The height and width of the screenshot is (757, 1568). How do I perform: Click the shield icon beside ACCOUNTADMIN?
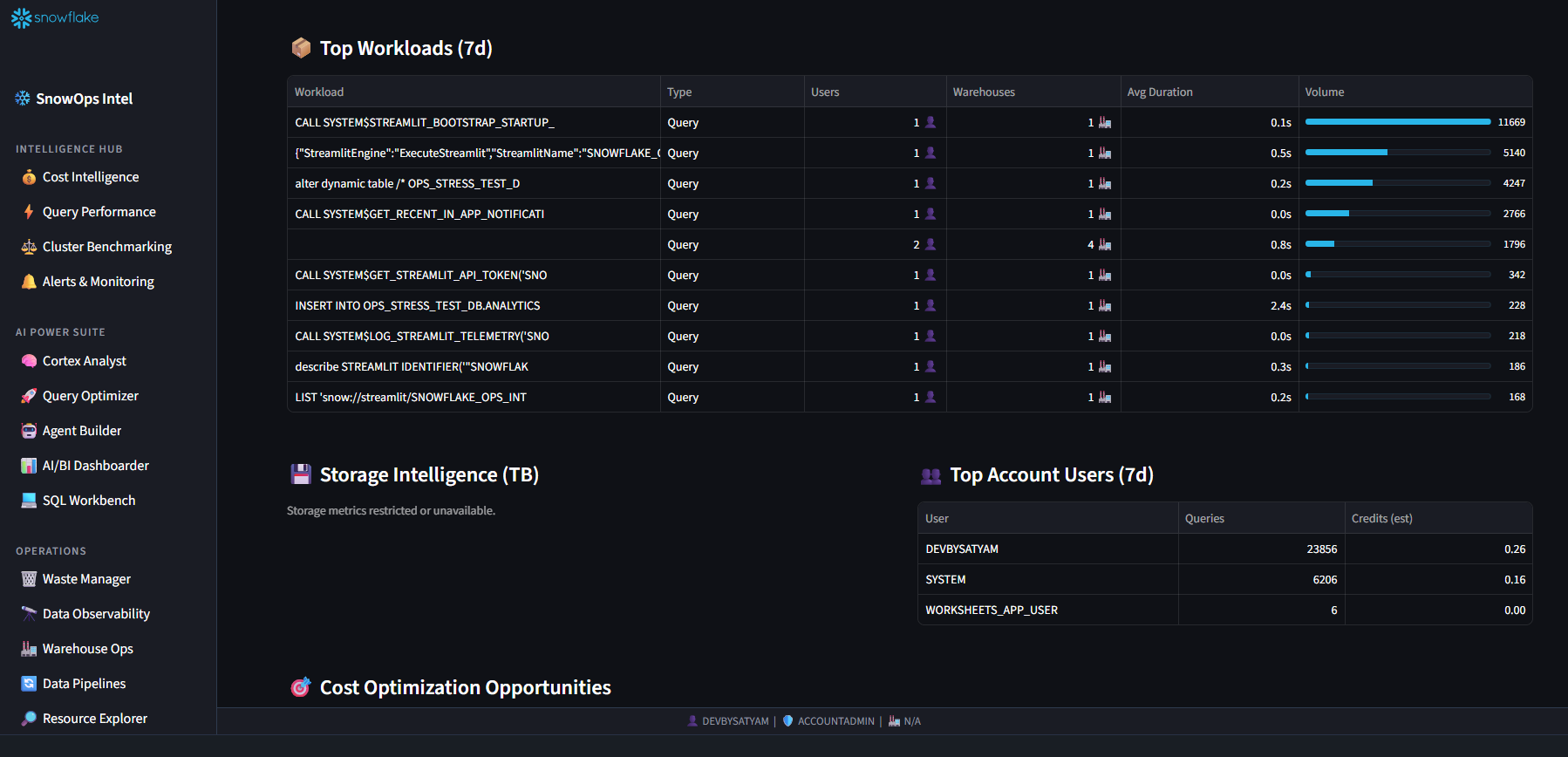click(x=788, y=721)
